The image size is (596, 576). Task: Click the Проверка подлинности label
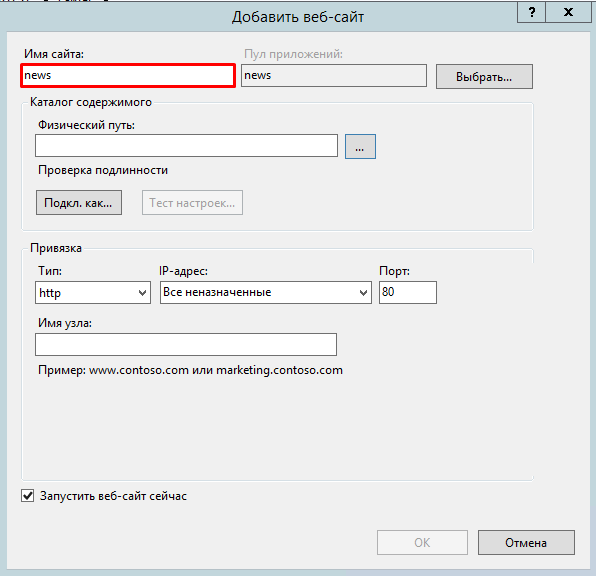click(103, 170)
